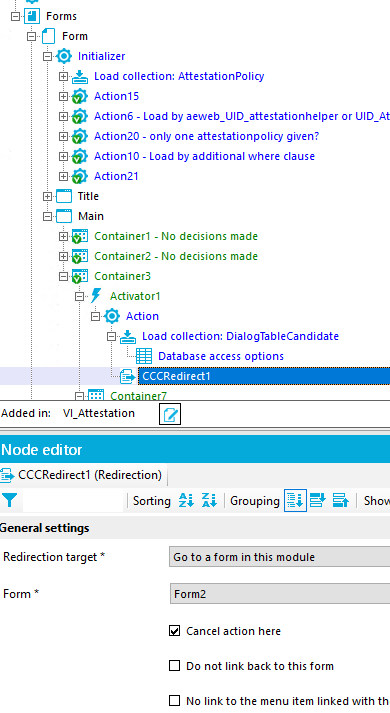The image size is (390, 713).
Task: Click the Node editor panel title
Action: (x=42, y=450)
